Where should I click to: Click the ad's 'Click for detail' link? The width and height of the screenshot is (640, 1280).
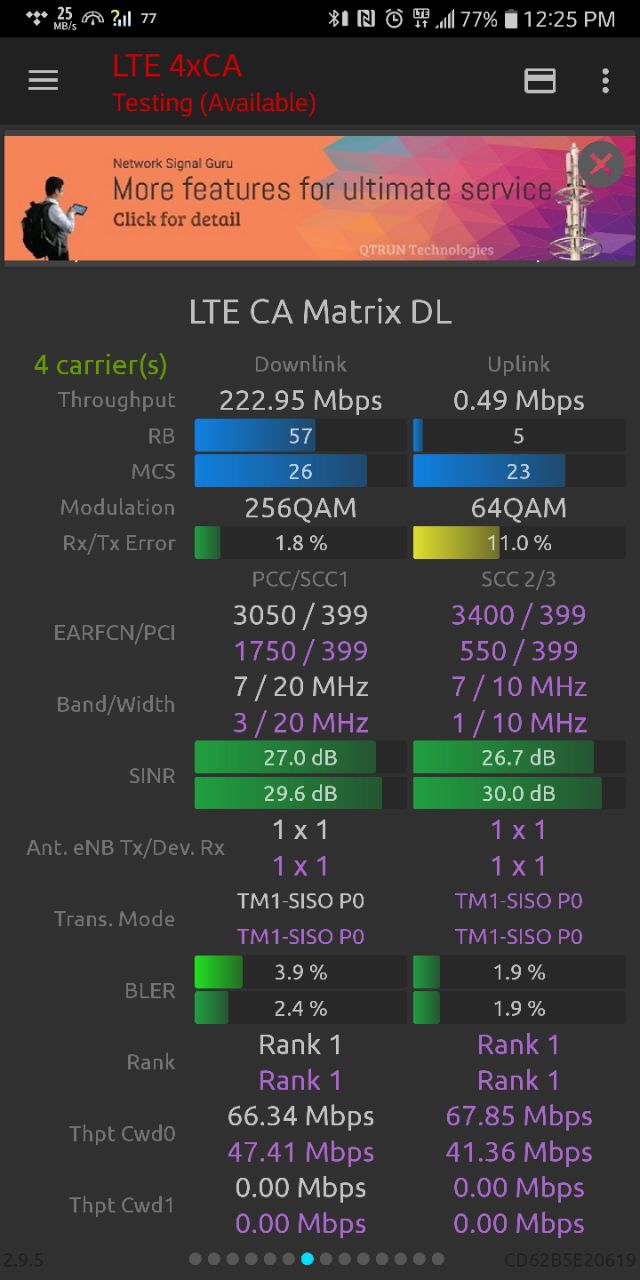point(176,218)
